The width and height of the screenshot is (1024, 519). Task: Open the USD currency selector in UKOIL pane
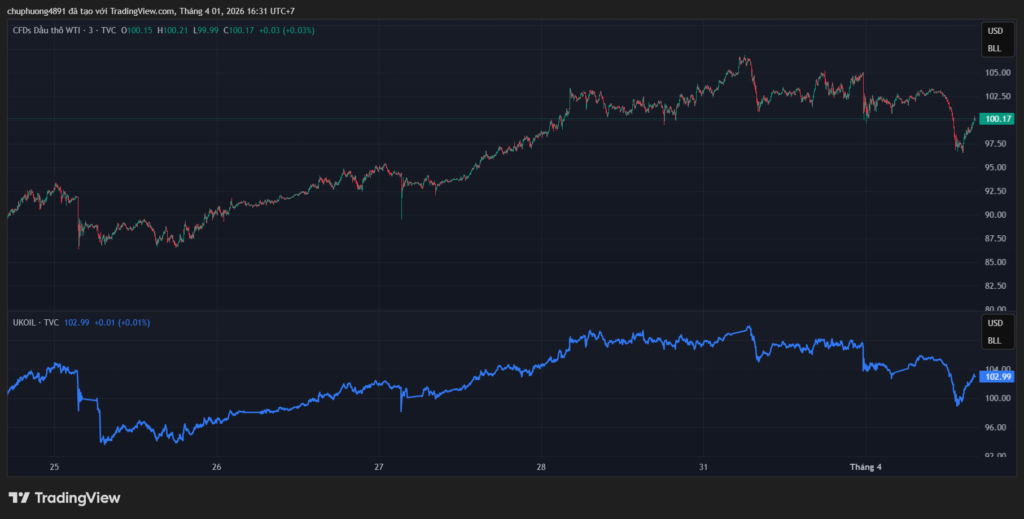coord(994,324)
